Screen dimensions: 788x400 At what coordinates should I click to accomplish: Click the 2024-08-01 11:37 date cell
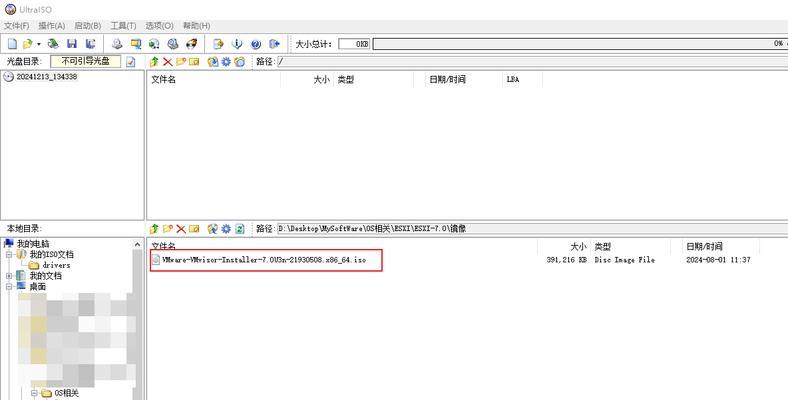pos(718,260)
